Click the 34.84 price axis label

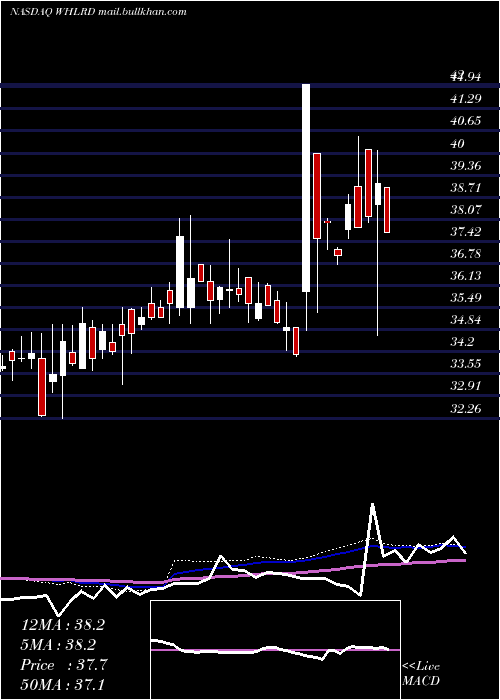466,320
